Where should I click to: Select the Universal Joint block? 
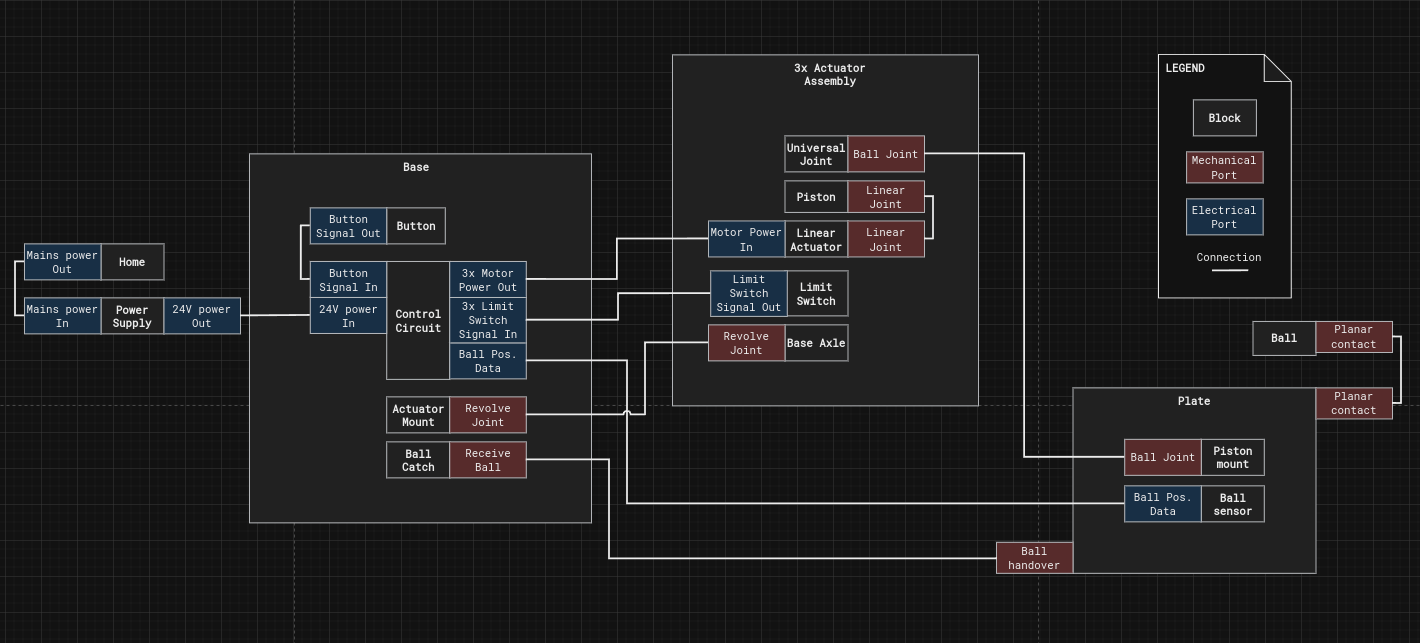pos(816,154)
